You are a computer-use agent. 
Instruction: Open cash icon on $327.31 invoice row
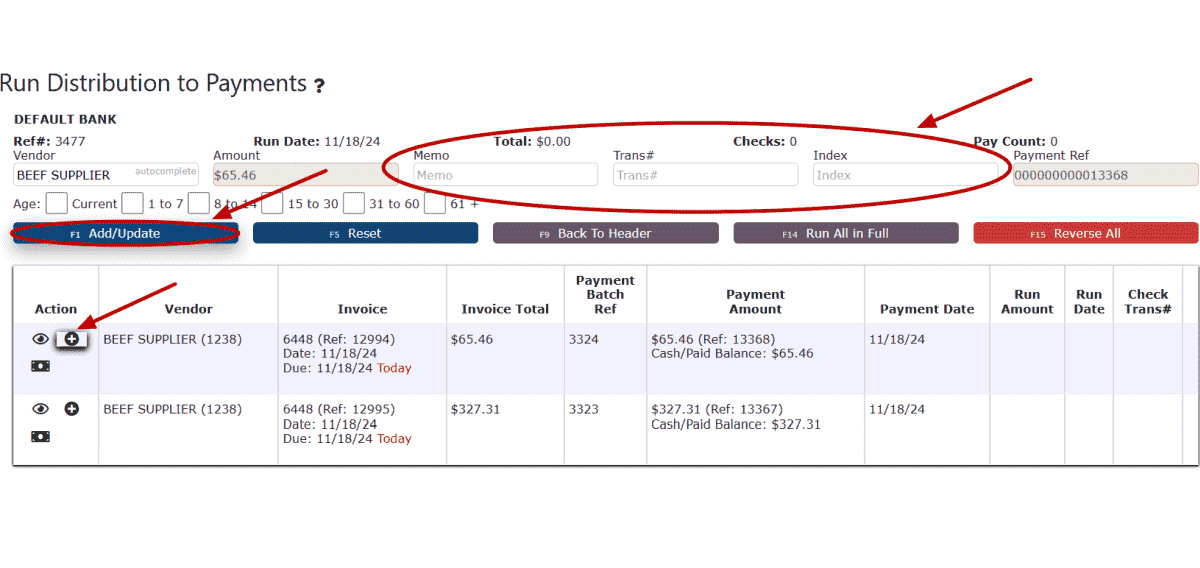(41, 436)
